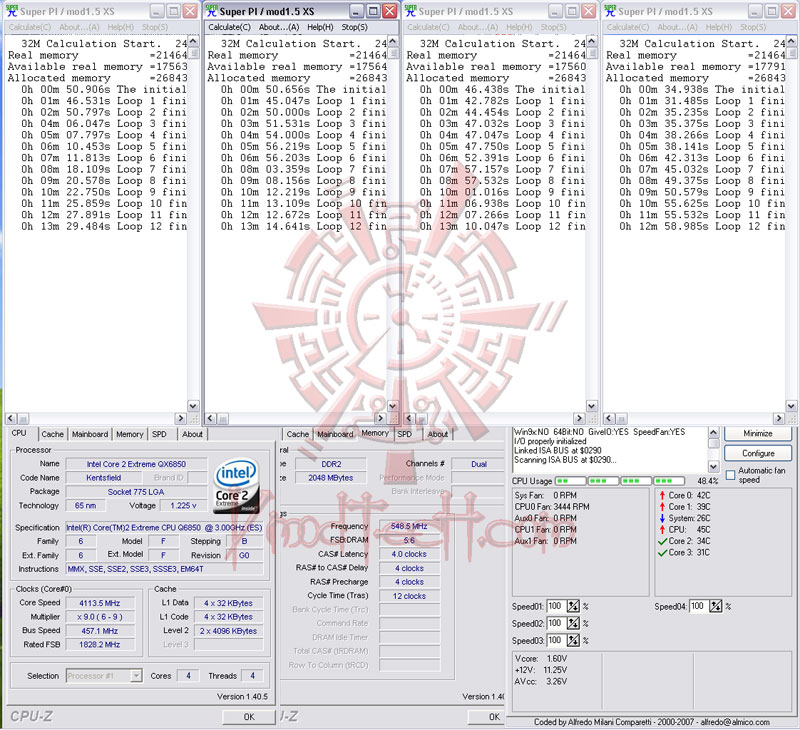Click the Configure button in SpeedFan
800x730 pixels.
[x=758, y=453]
